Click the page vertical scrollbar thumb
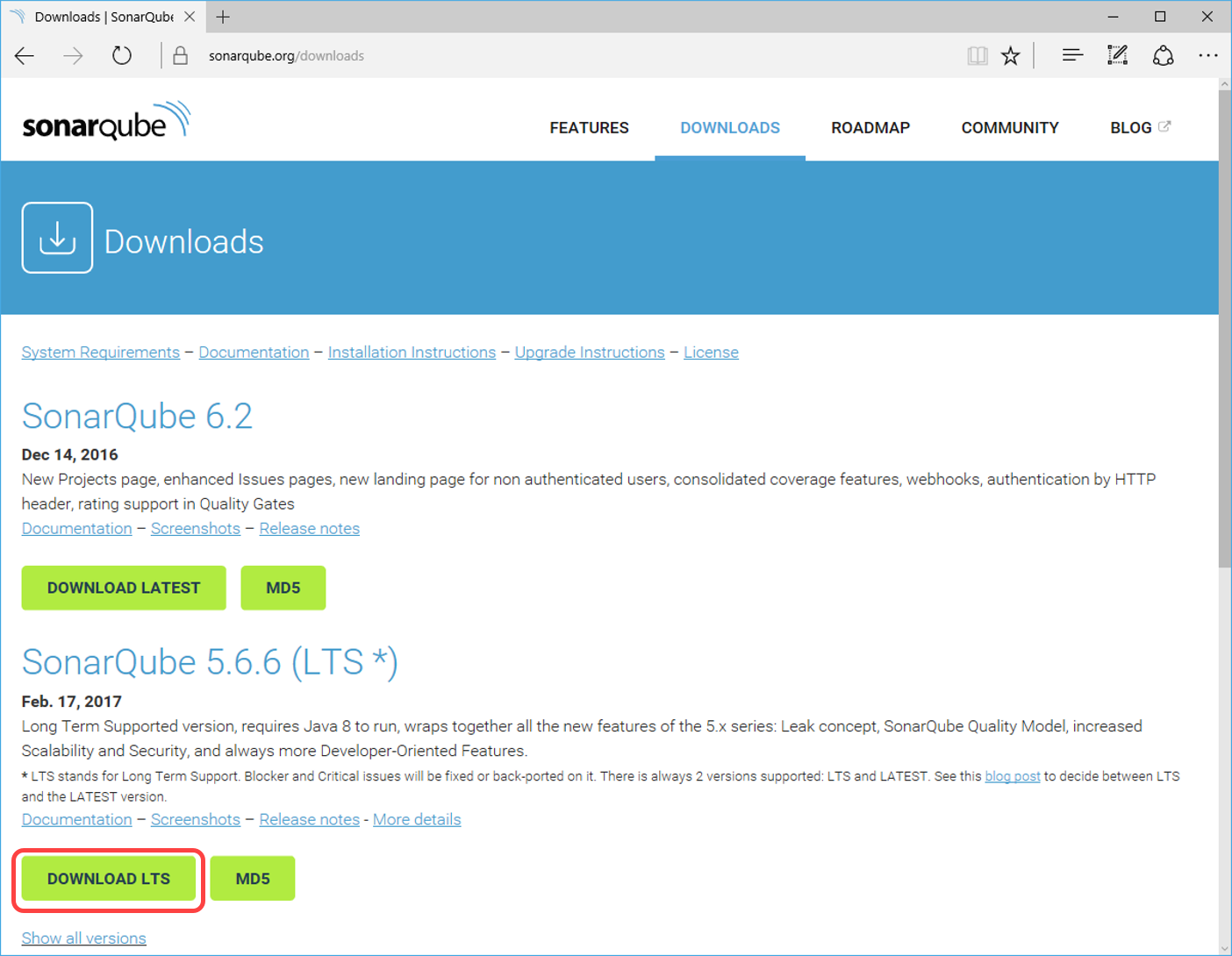 click(x=1225, y=329)
